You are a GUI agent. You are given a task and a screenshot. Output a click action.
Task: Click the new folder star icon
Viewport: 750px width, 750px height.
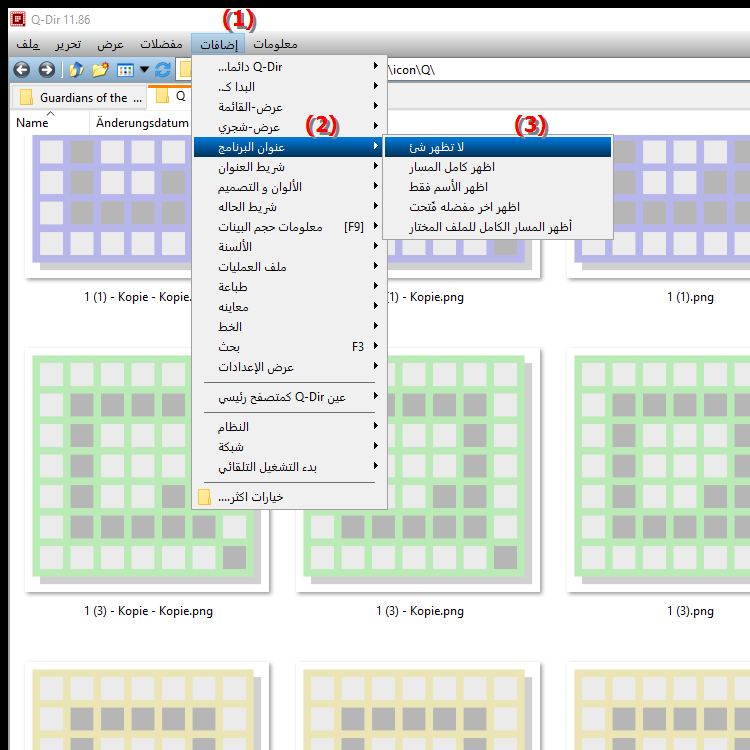(x=100, y=70)
